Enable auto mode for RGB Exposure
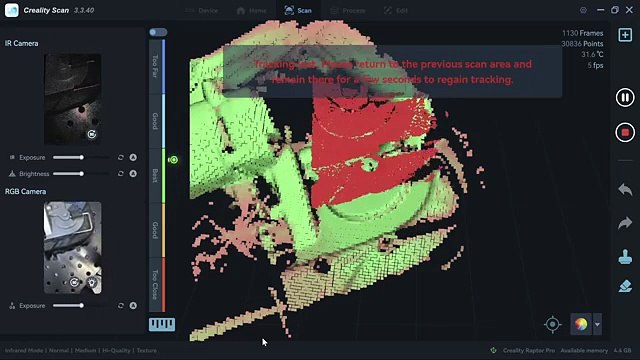 click(x=133, y=306)
